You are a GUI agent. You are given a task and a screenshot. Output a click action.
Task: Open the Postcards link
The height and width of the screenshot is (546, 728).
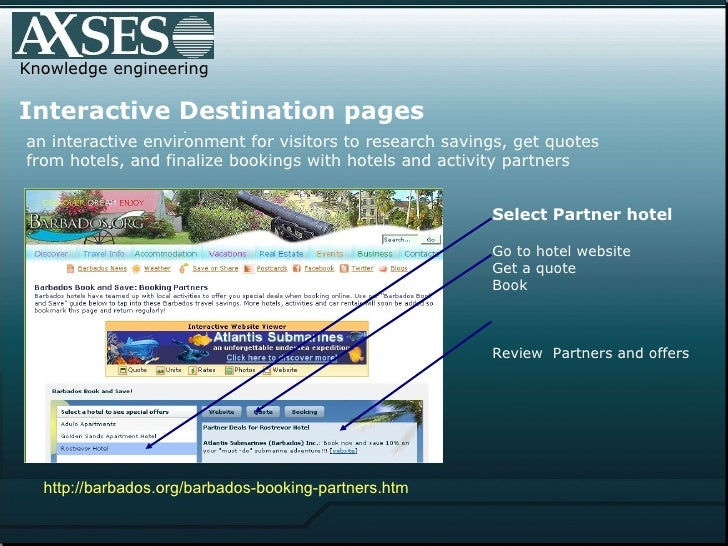click(272, 268)
